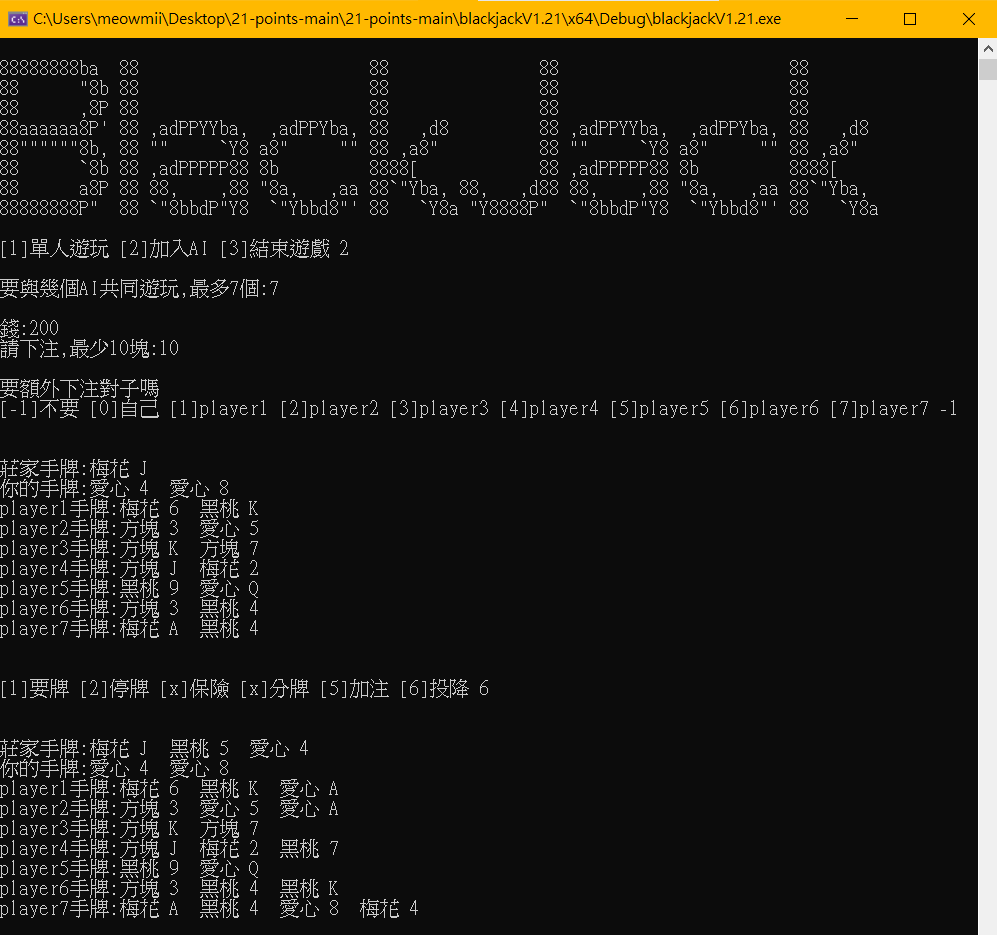Select the [-1]不要 decline option
Image resolution: width=997 pixels, height=935 pixels.
(40, 408)
